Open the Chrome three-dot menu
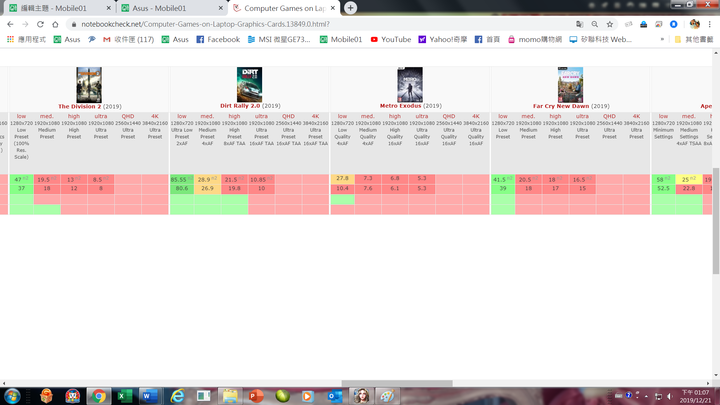Image resolution: width=720 pixels, height=405 pixels. click(710, 24)
